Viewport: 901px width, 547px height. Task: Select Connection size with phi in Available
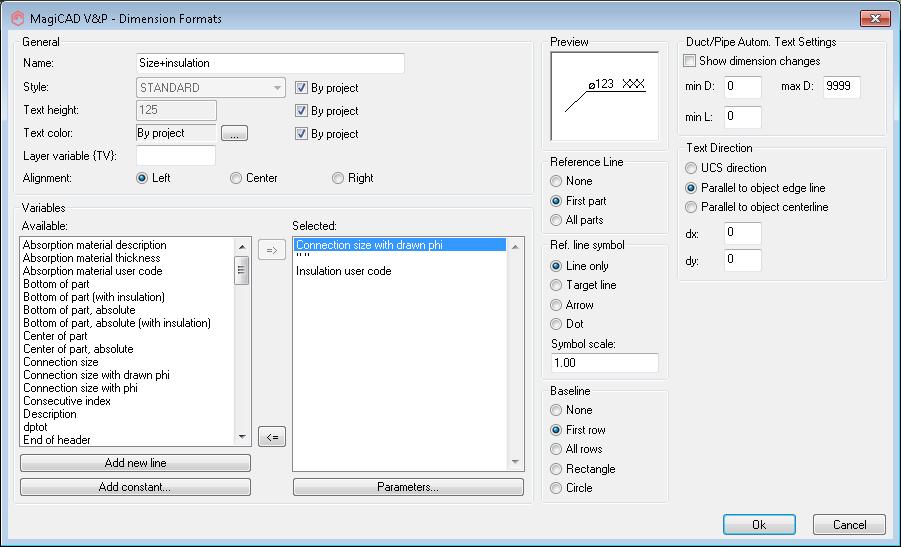[80, 388]
